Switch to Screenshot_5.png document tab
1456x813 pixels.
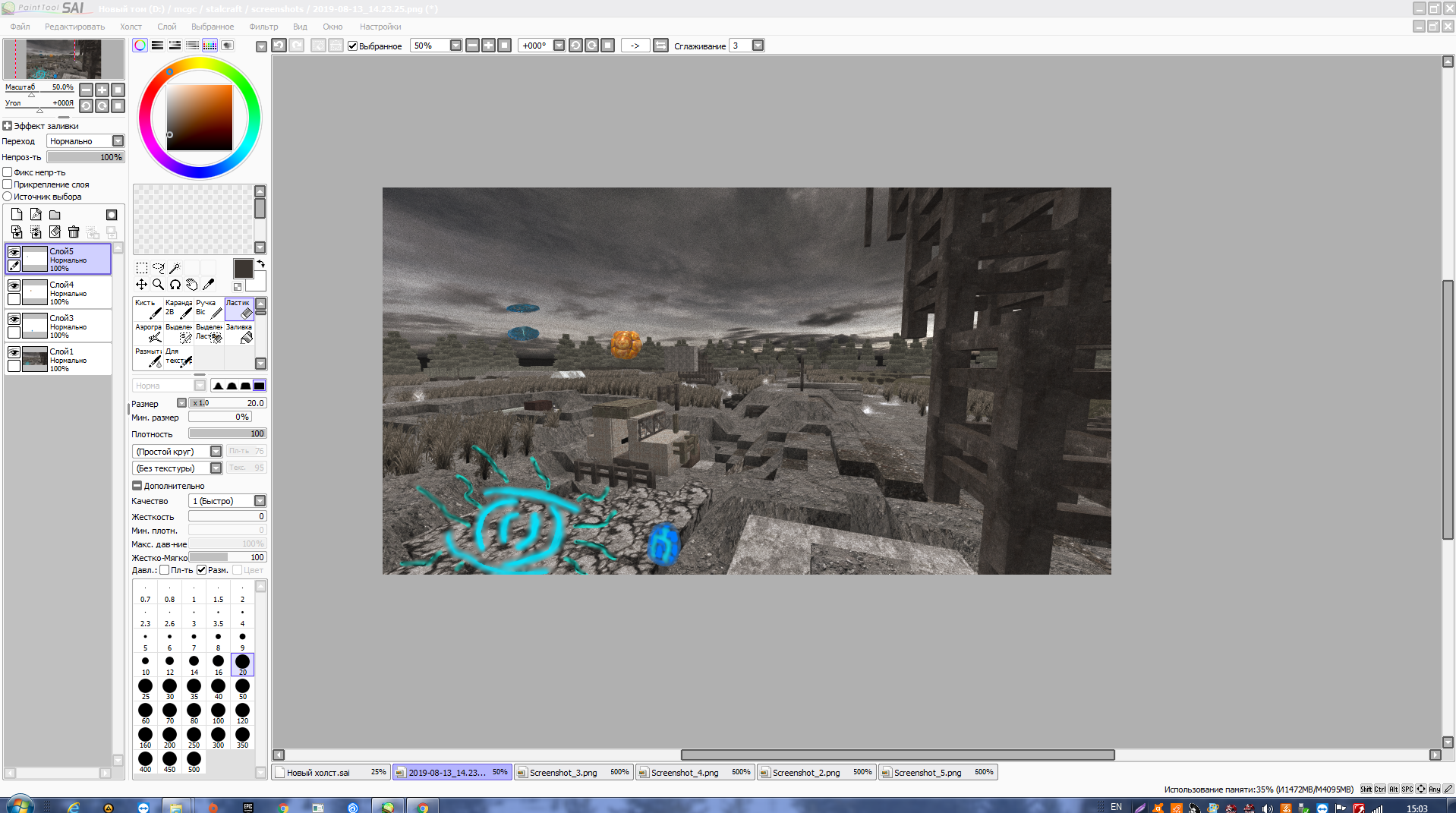(938, 773)
